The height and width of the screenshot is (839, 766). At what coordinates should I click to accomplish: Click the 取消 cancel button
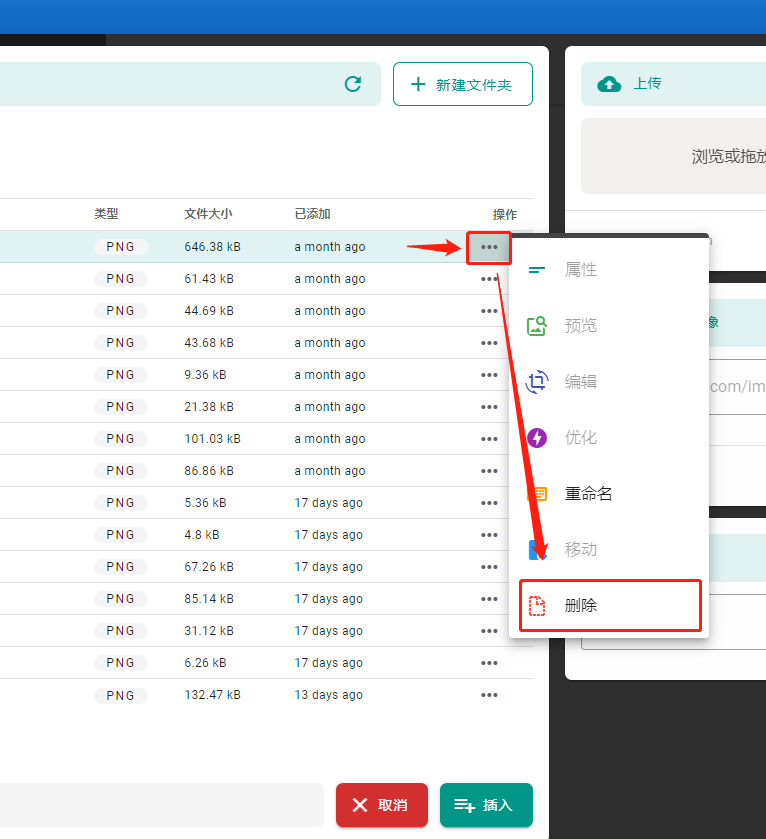pos(382,805)
